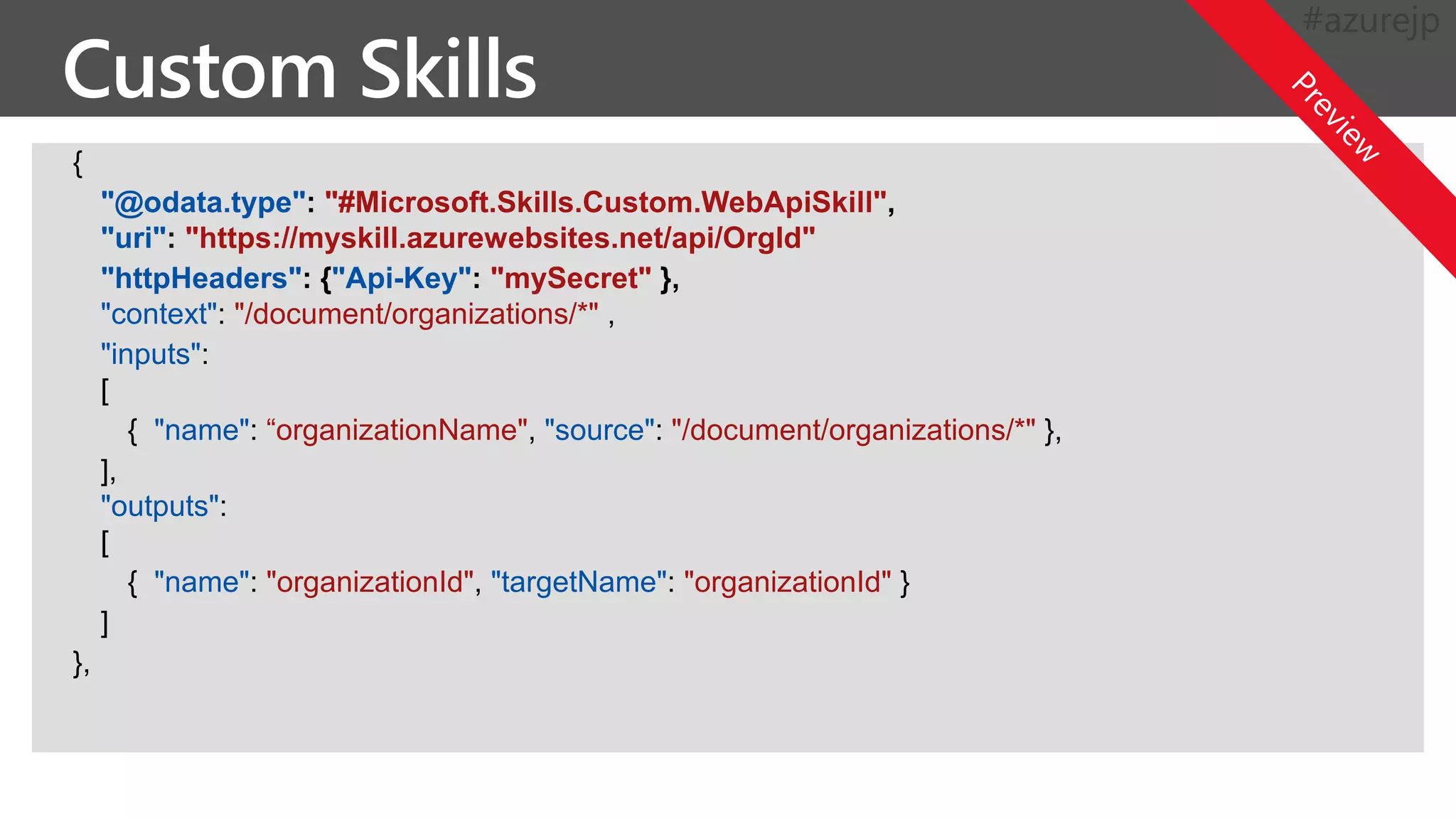The width and height of the screenshot is (1456, 819).
Task: Click the "outputs" key label
Action: click(x=159, y=506)
